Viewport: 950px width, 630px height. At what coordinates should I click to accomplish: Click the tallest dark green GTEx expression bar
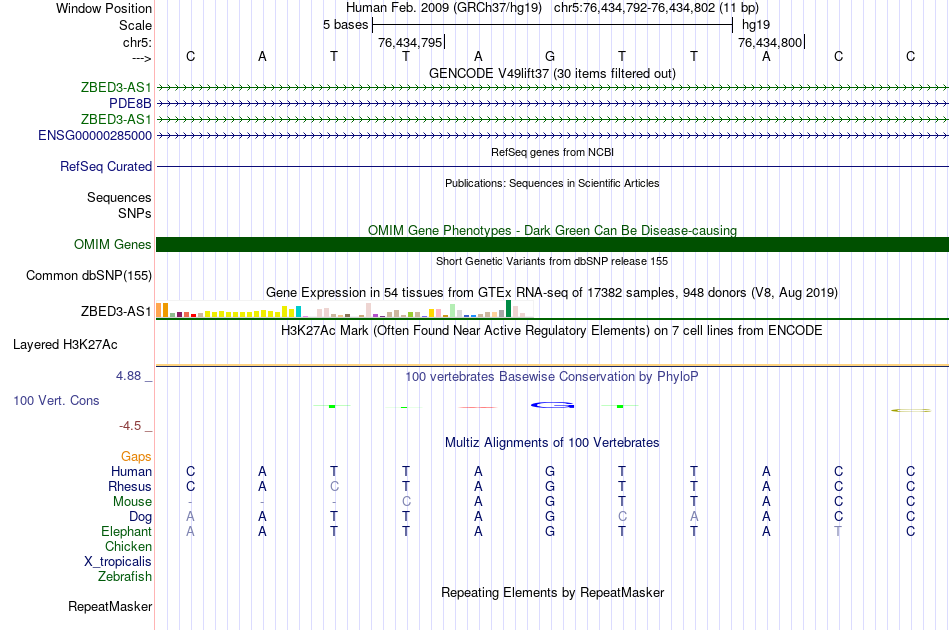(x=508, y=308)
